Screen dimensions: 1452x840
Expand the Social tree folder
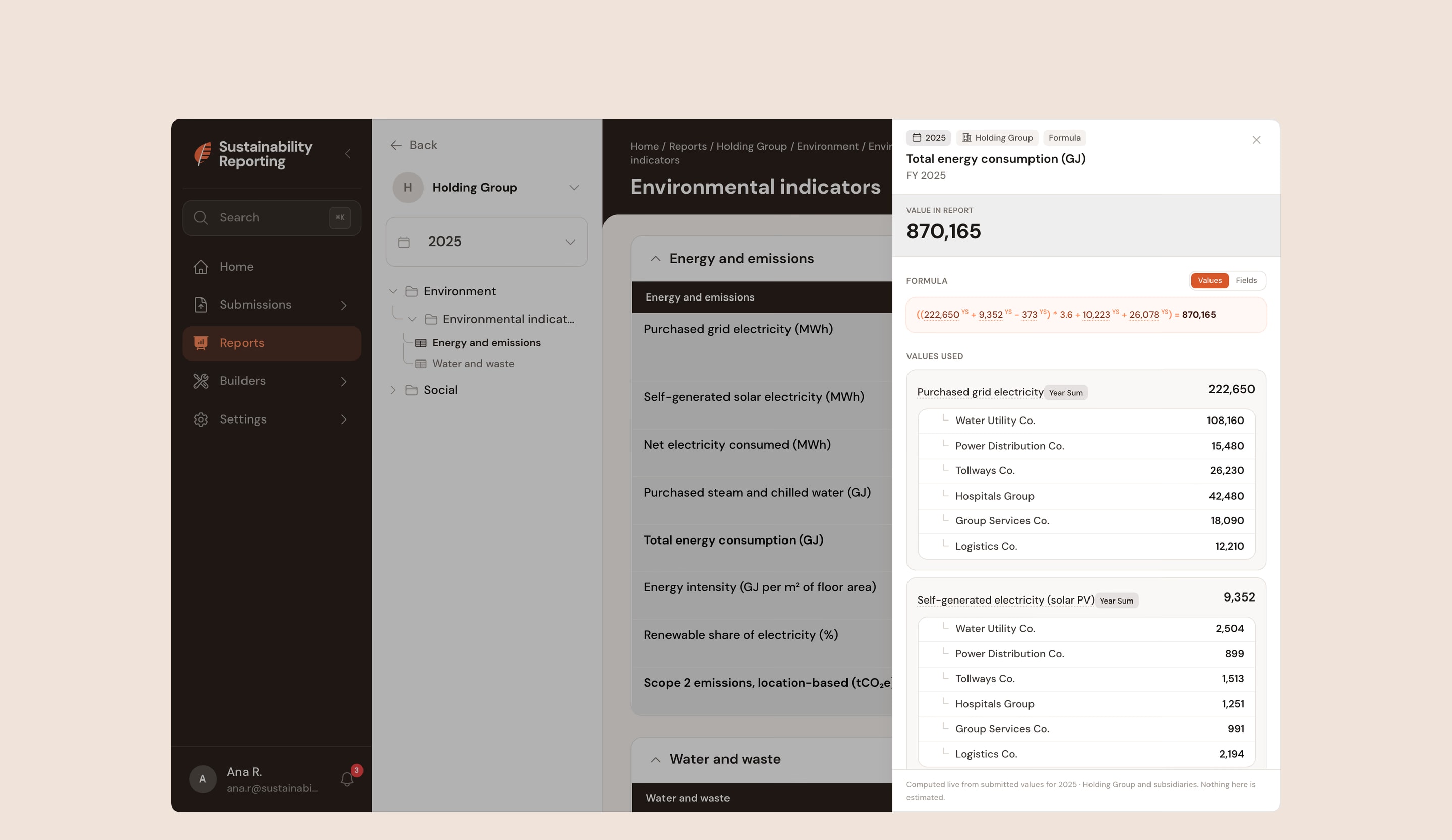(393, 390)
